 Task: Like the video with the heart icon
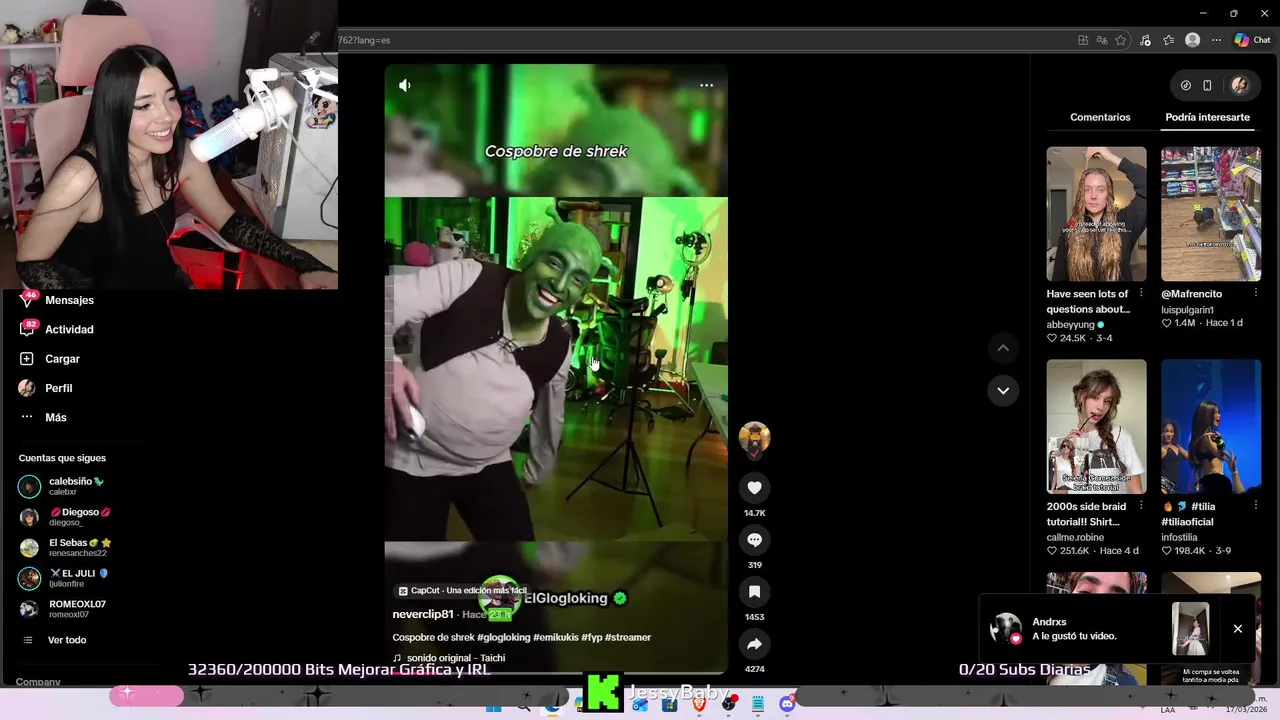click(754, 488)
